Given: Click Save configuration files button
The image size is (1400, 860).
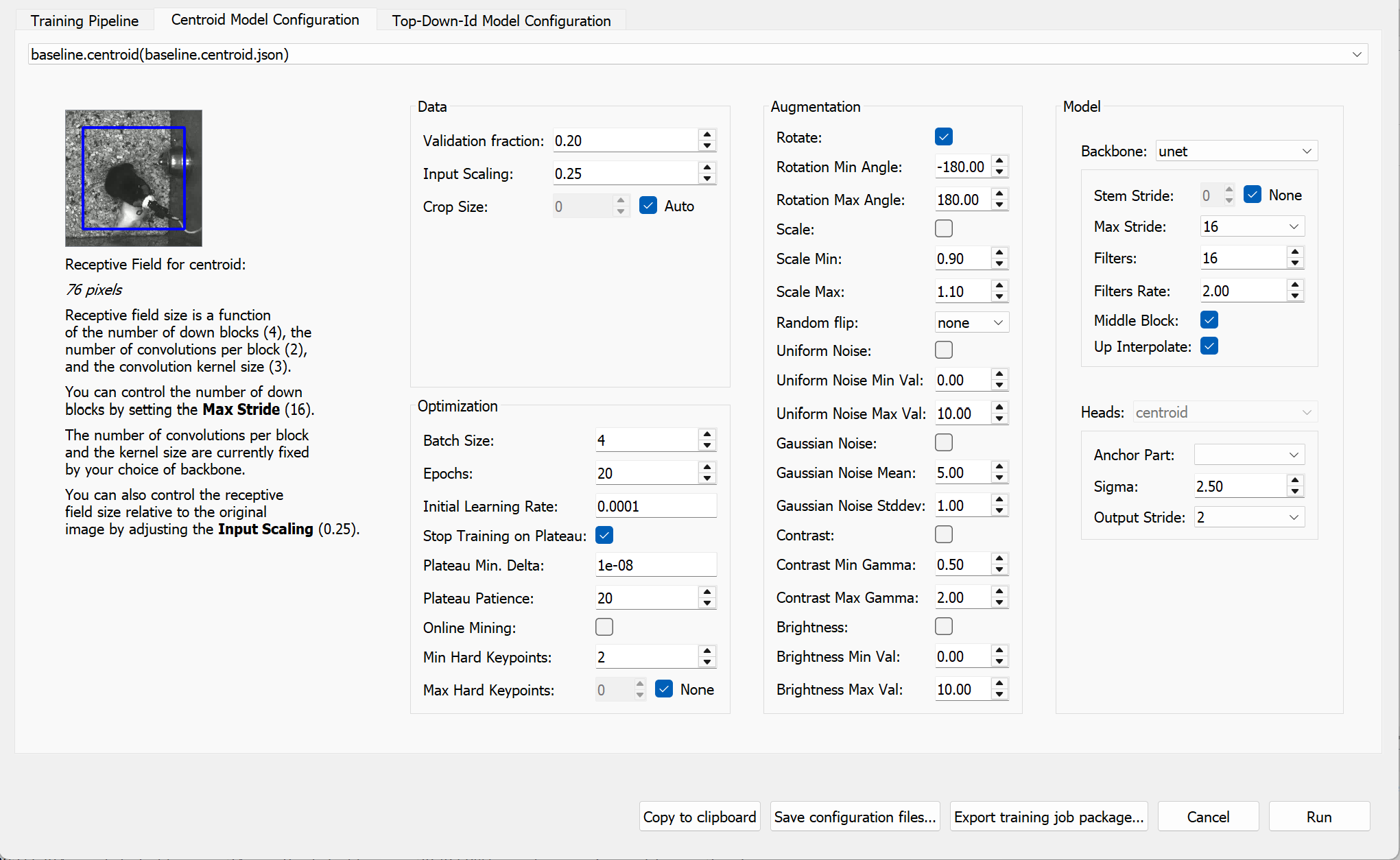Looking at the screenshot, I should coord(855,817).
